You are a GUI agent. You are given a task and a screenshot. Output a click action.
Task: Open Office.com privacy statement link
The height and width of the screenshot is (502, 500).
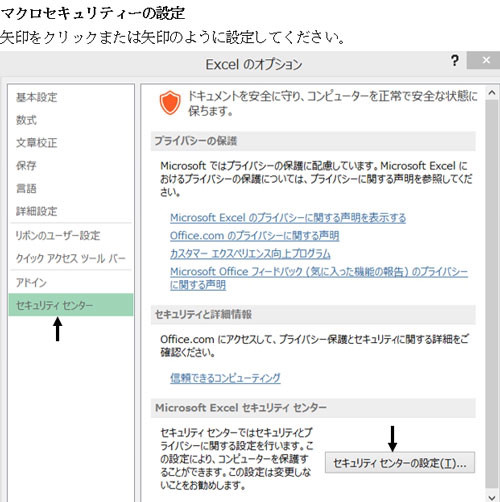[x=254, y=236]
